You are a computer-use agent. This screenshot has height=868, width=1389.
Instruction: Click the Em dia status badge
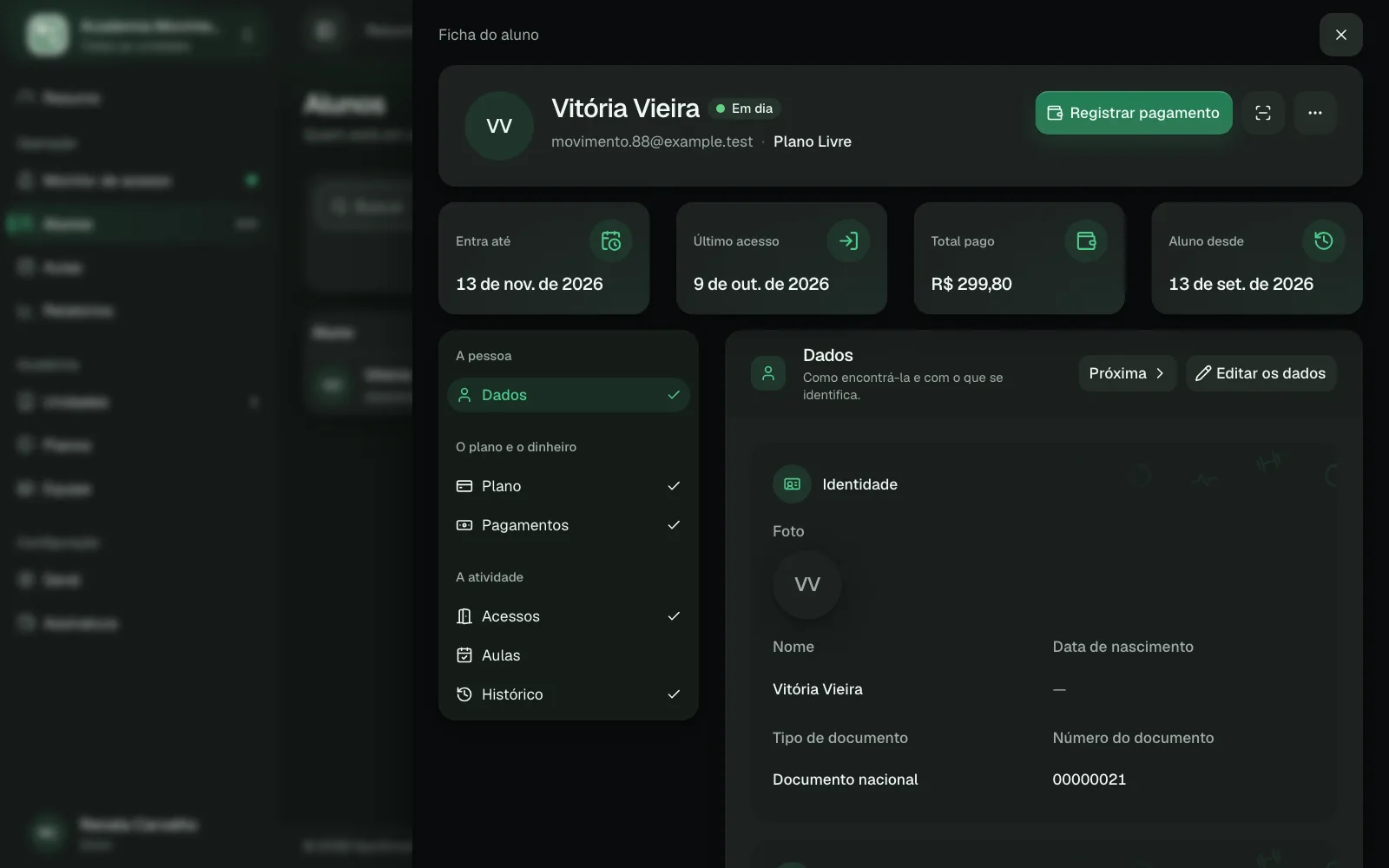tap(744, 108)
